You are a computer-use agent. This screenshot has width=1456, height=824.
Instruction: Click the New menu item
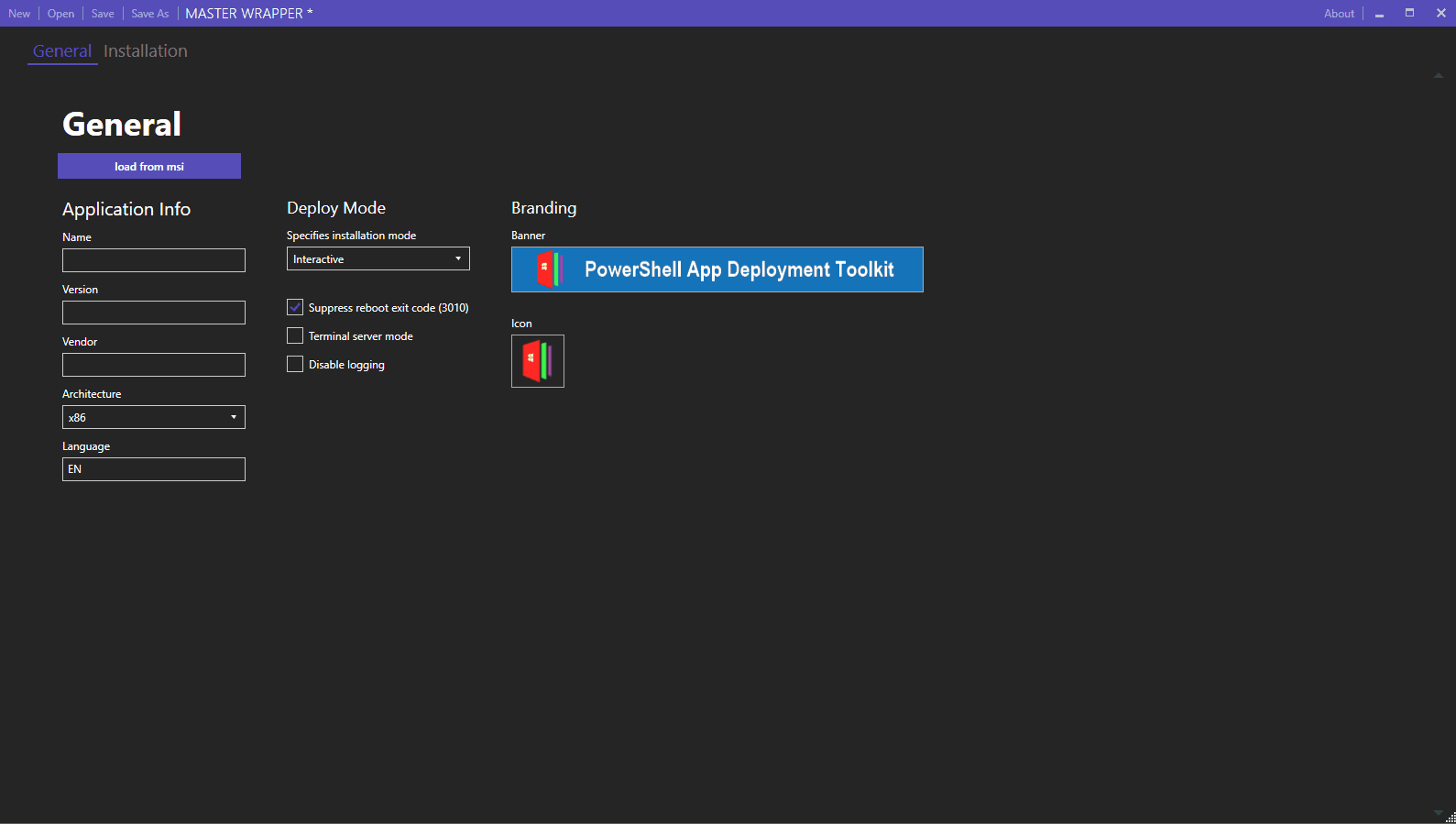click(19, 14)
